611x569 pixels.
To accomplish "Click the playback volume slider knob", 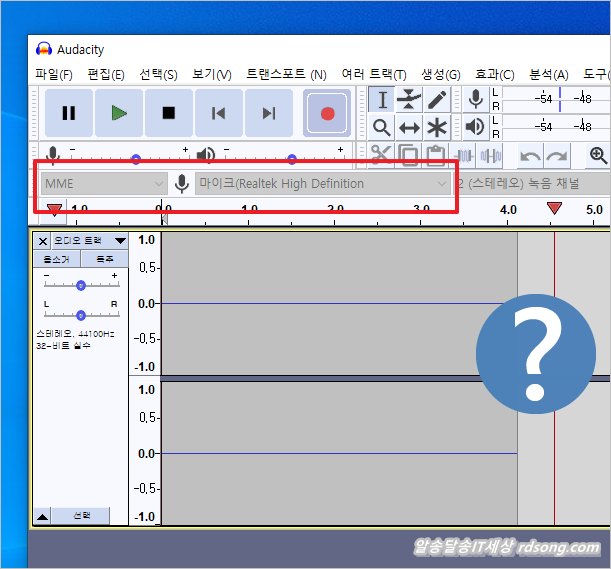I will pos(292,159).
